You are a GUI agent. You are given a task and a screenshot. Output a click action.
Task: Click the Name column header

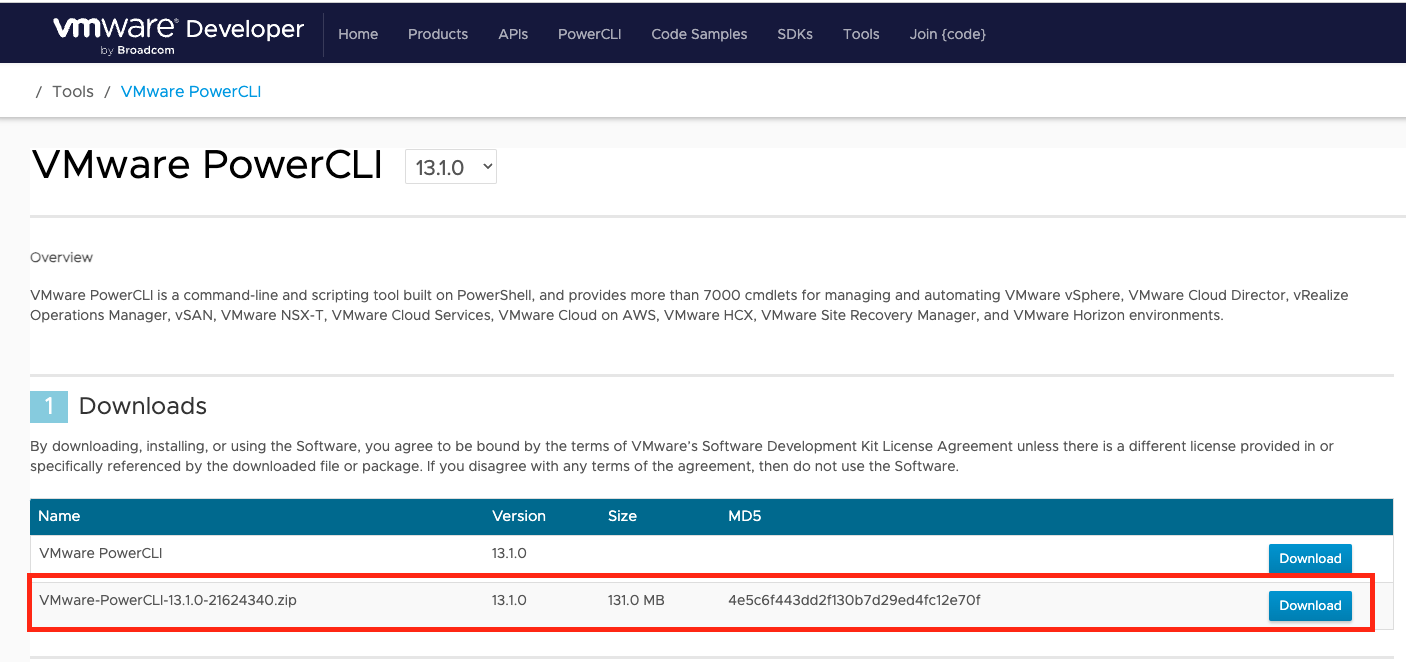coord(59,516)
